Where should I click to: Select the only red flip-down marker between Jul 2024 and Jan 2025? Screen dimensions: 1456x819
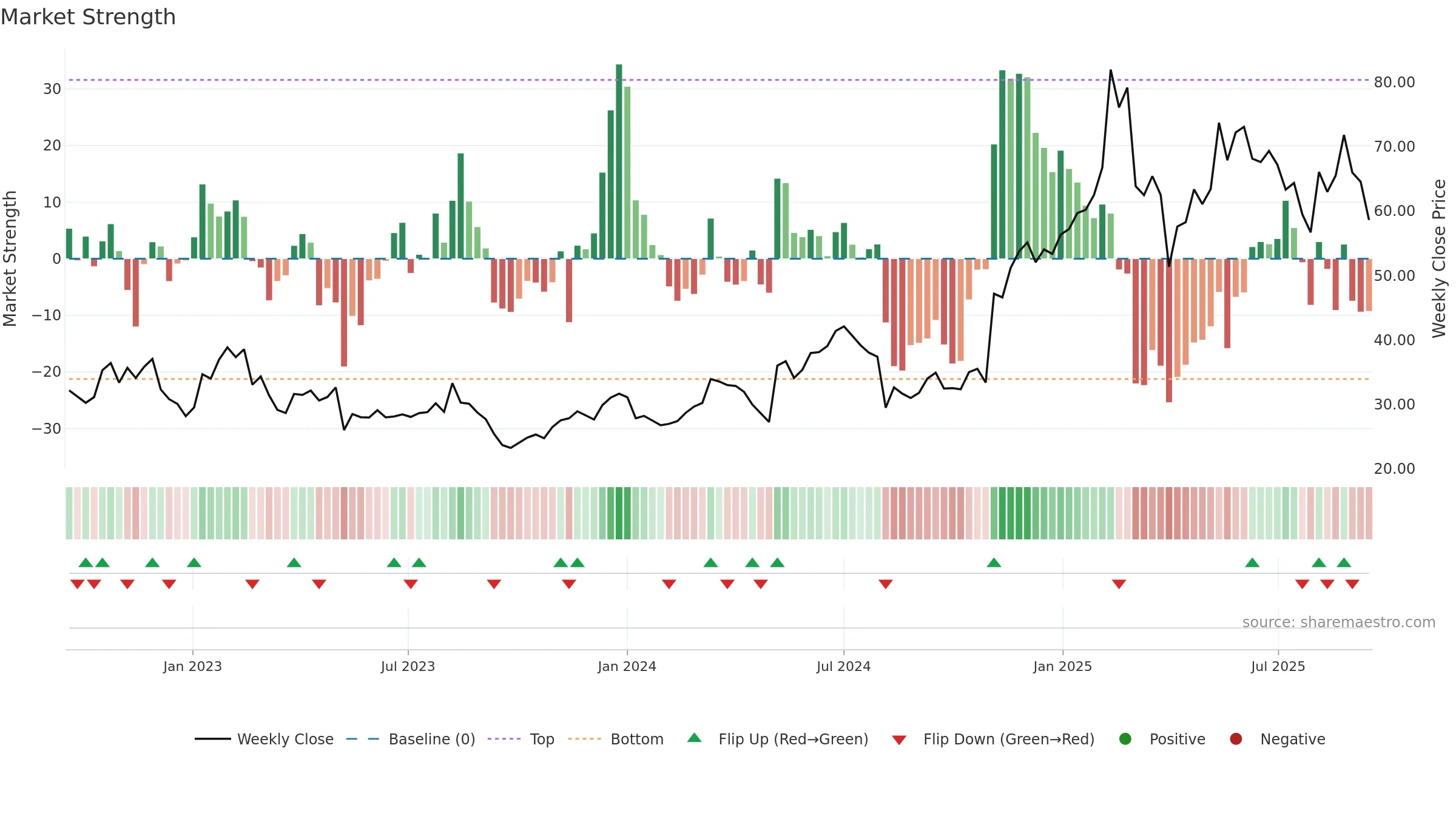point(886,584)
